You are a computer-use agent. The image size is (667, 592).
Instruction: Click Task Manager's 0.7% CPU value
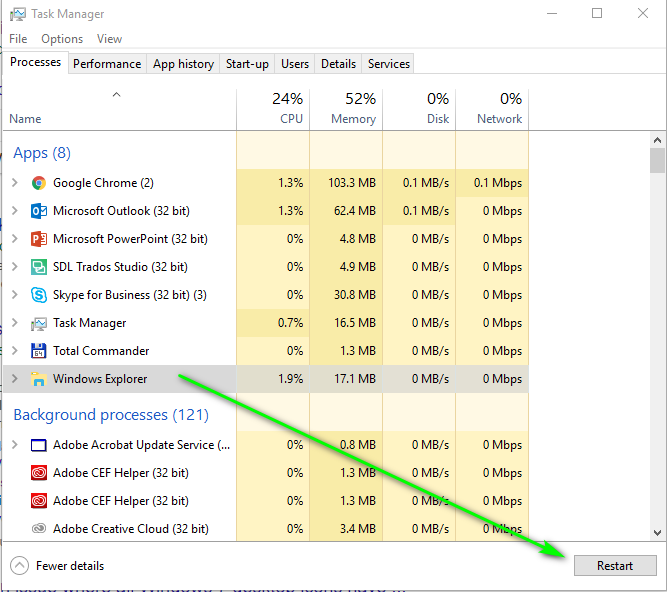click(291, 323)
